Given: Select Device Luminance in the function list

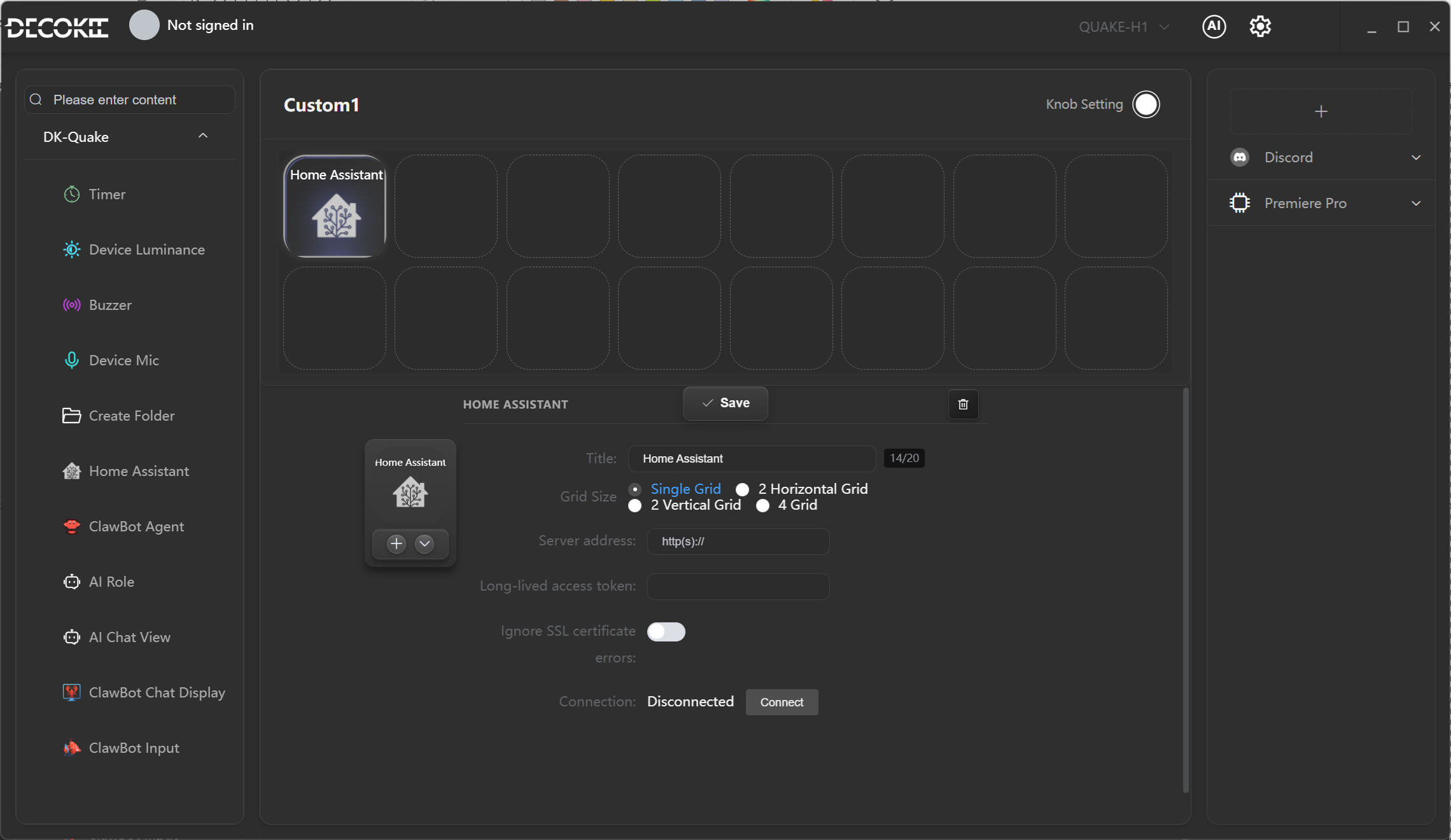Looking at the screenshot, I should click(x=147, y=249).
